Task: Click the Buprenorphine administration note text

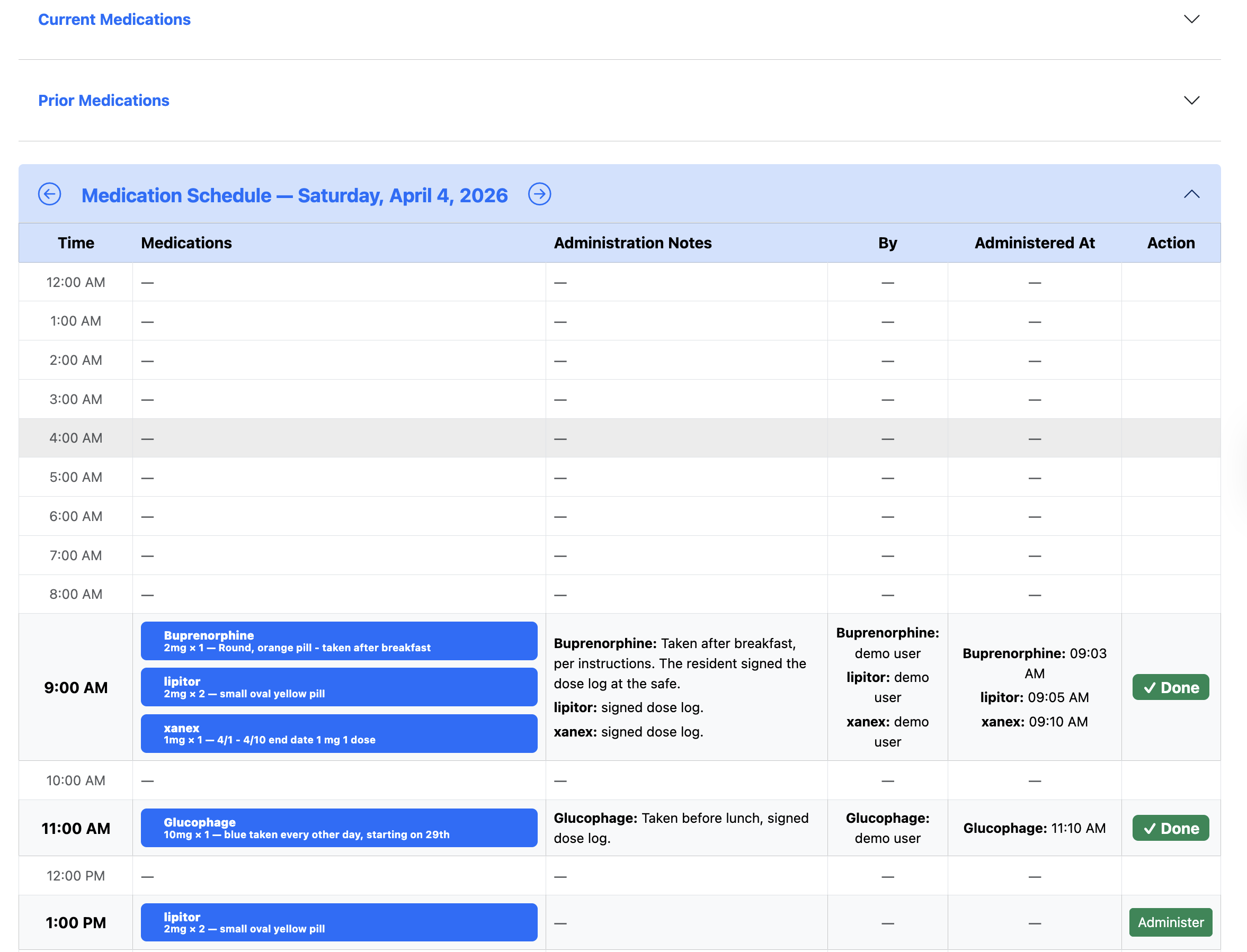Action: coord(680,663)
